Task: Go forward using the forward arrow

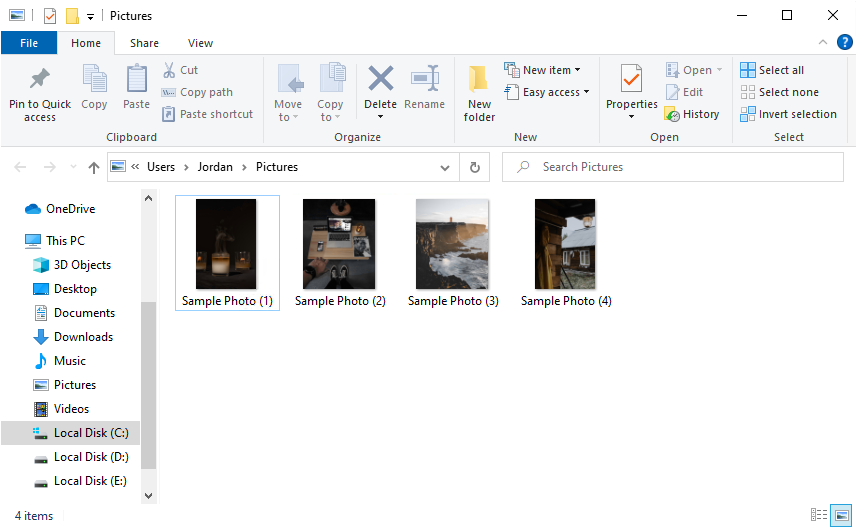Action: pyautogui.click(x=50, y=167)
